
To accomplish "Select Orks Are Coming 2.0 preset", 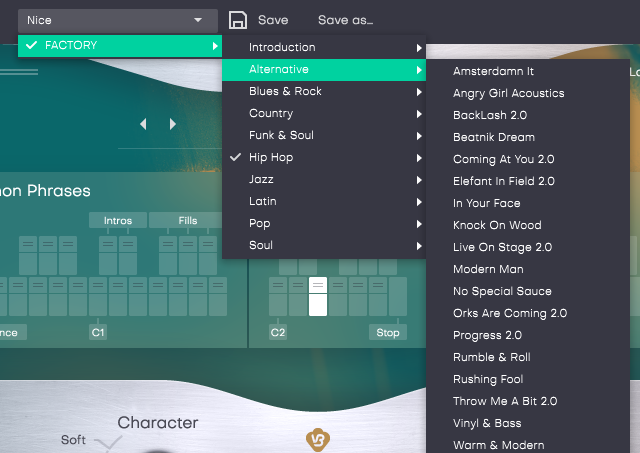I will 510,313.
